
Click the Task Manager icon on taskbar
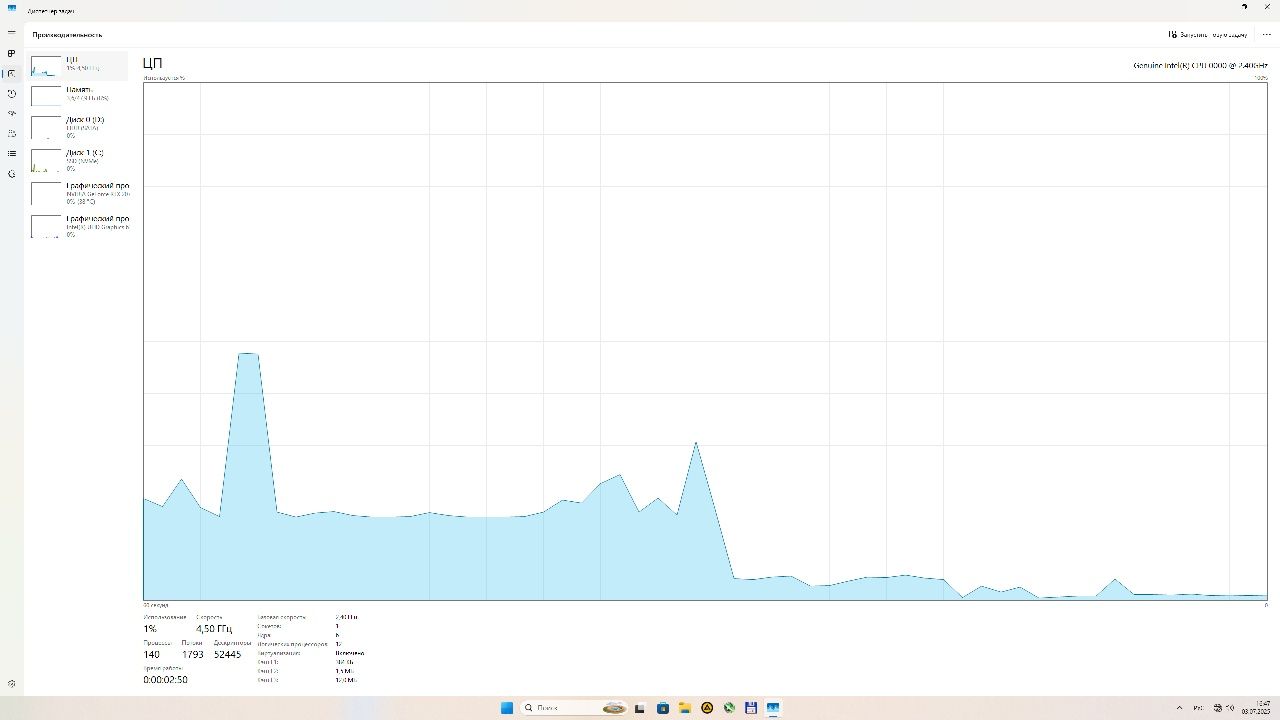(773, 708)
